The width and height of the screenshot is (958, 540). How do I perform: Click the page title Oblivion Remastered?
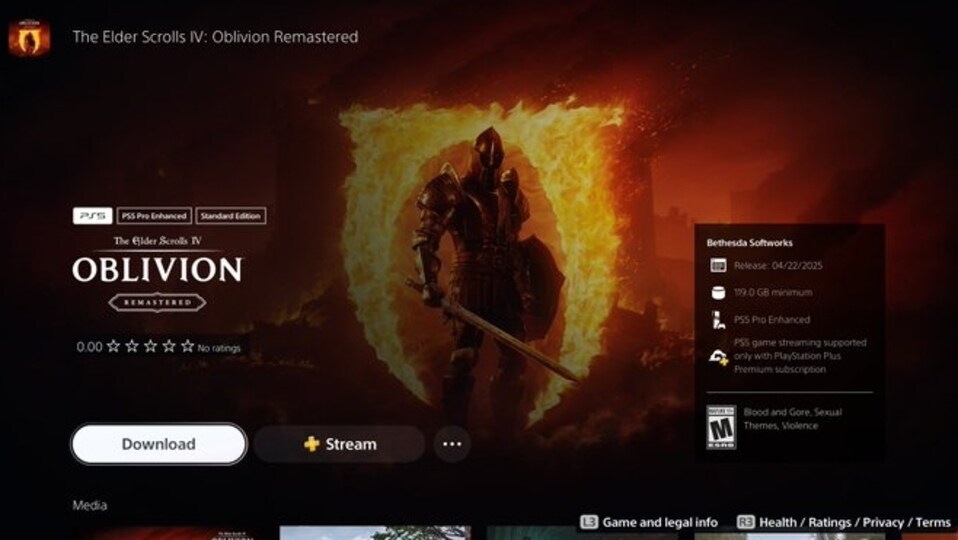pos(215,37)
